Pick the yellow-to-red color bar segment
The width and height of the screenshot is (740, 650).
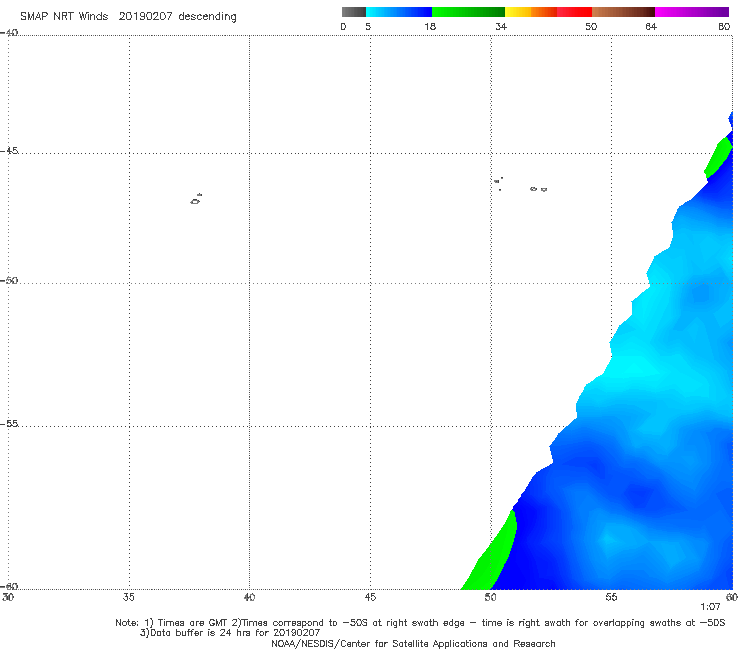[548, 12]
